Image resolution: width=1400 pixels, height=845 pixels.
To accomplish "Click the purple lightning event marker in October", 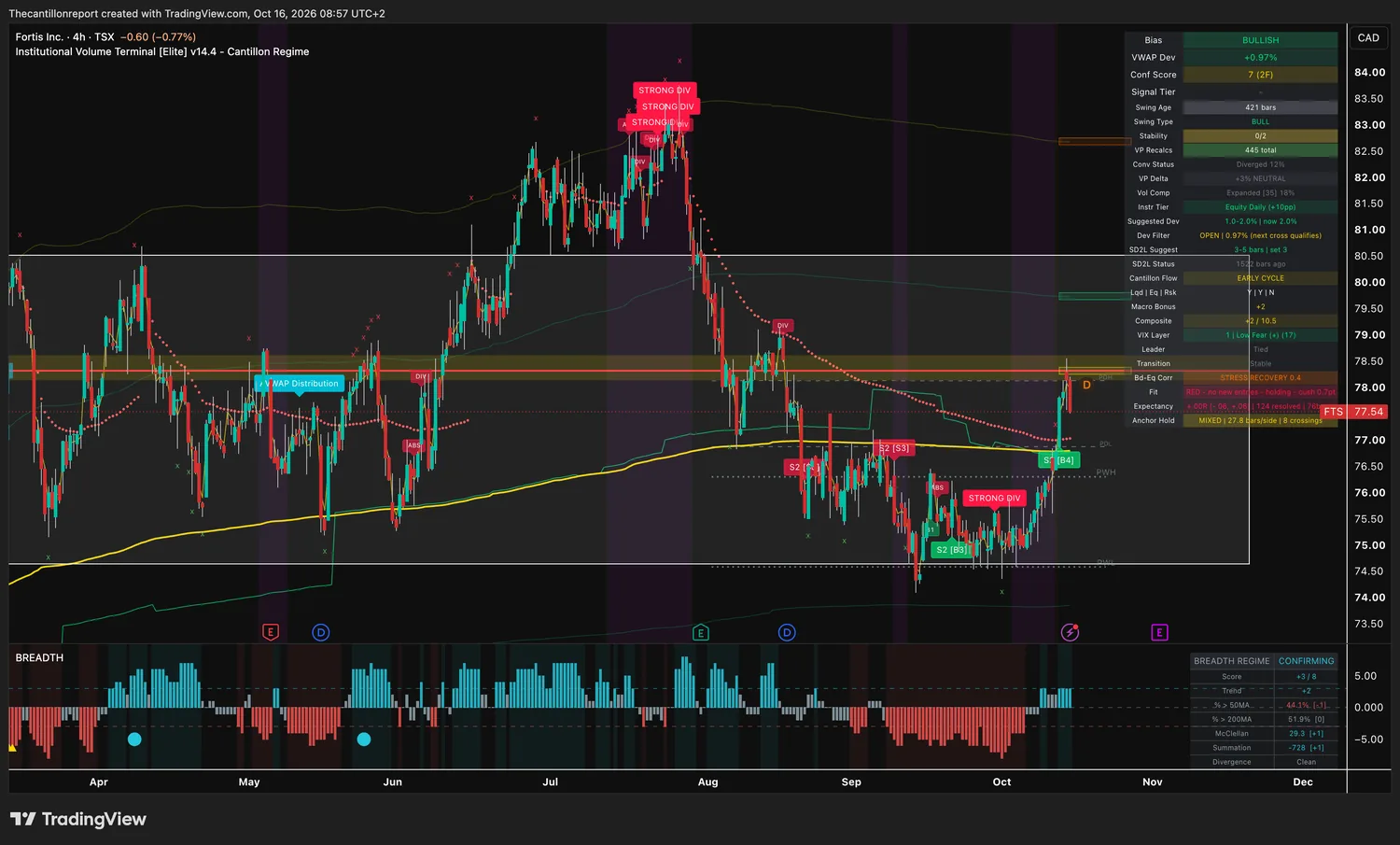I will coord(1071,632).
